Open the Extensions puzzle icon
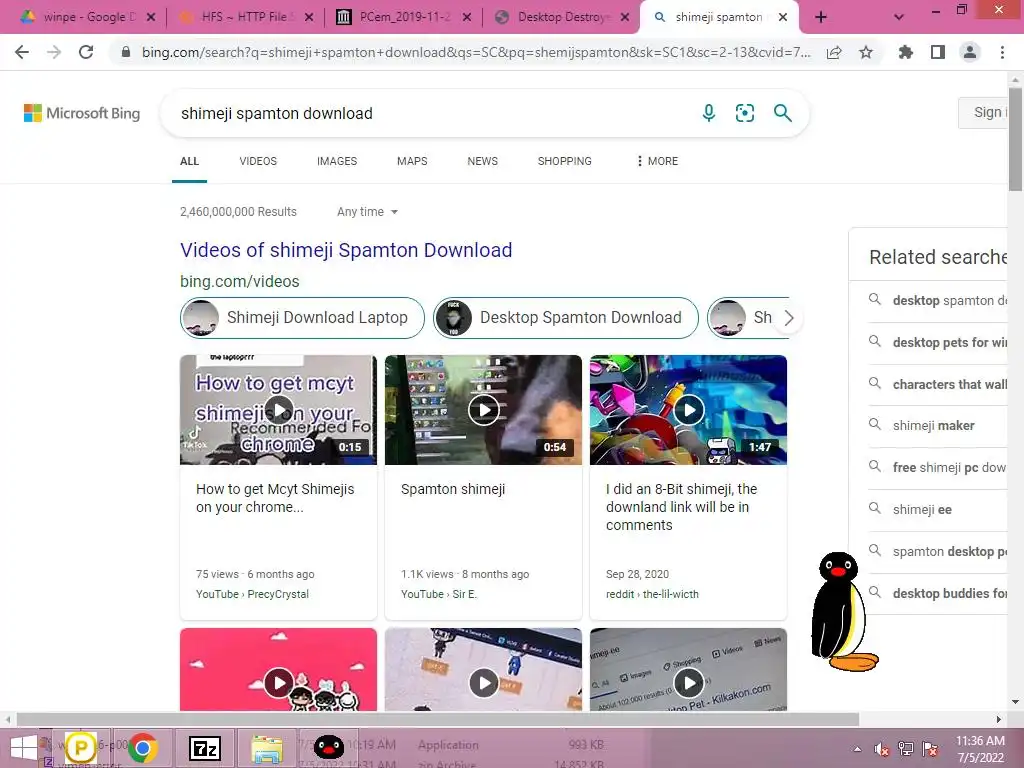The image size is (1024, 768). 906,52
